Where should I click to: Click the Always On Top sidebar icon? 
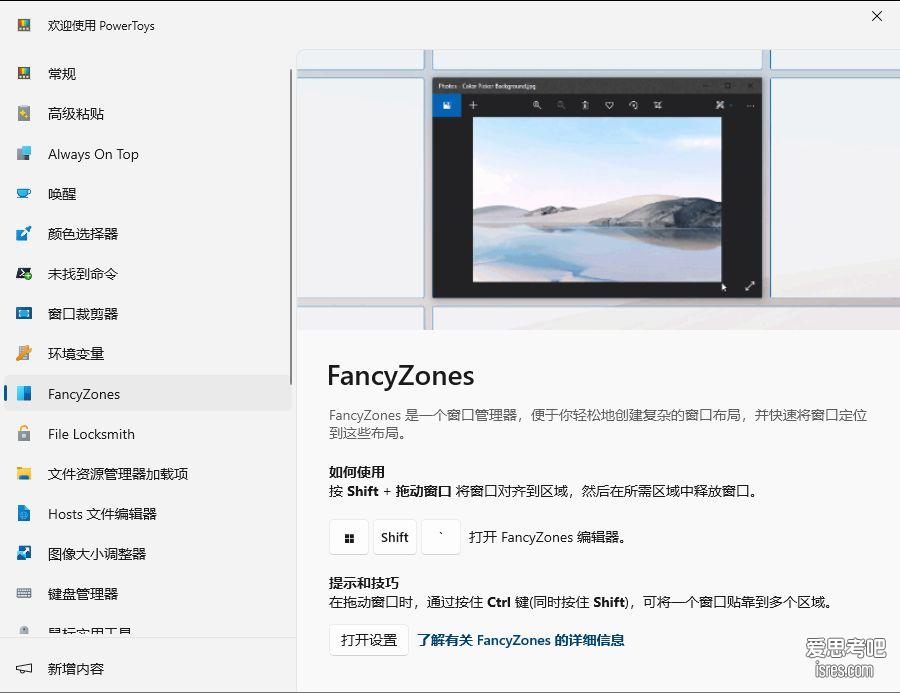pos(24,153)
